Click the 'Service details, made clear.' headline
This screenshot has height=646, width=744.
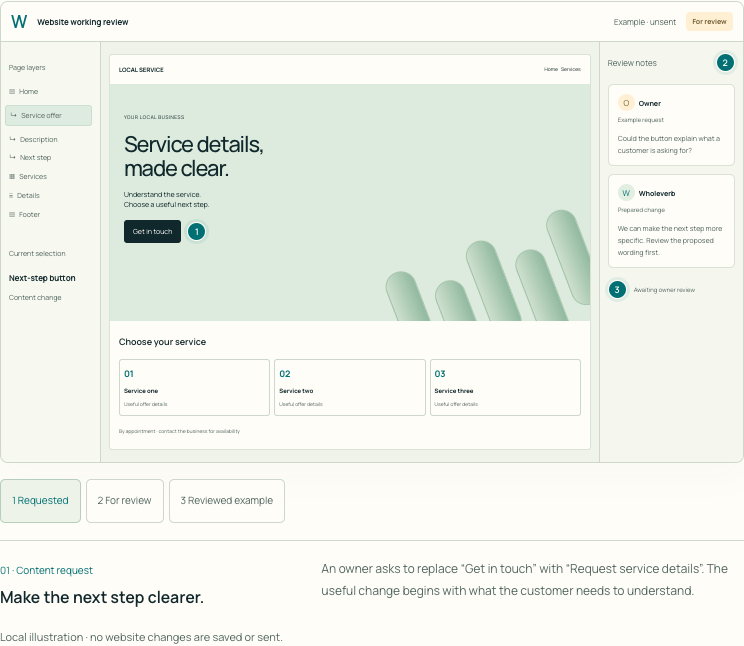point(194,156)
